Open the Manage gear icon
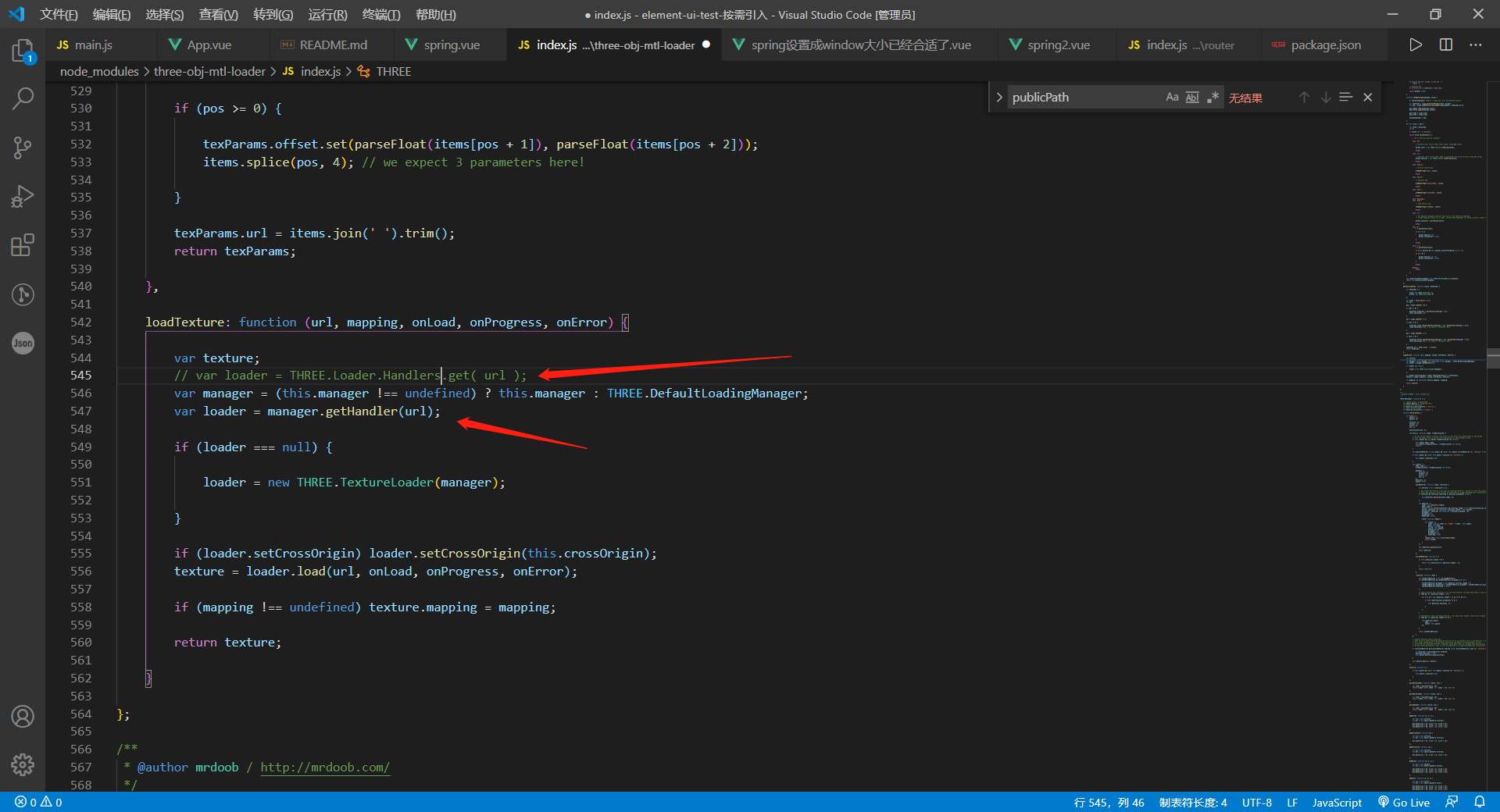Screen dimensions: 1500x812 coord(23,764)
